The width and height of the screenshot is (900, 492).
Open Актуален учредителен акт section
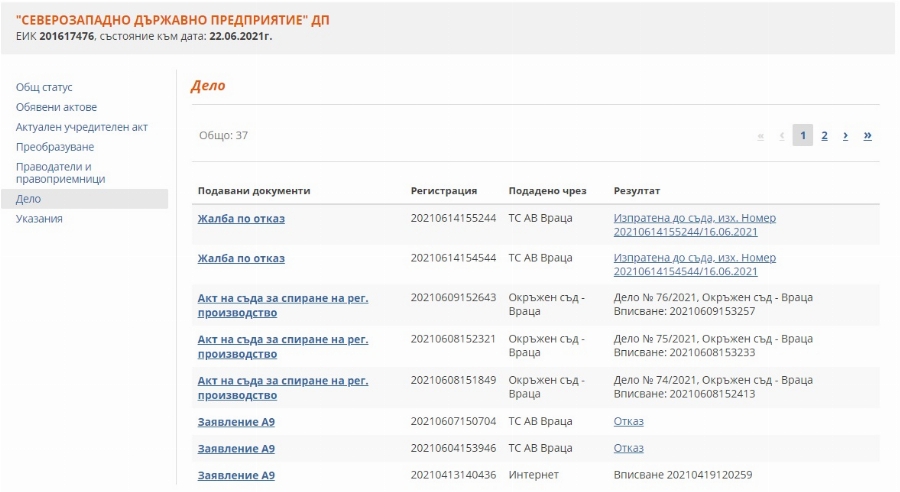pyautogui.click(x=81, y=127)
